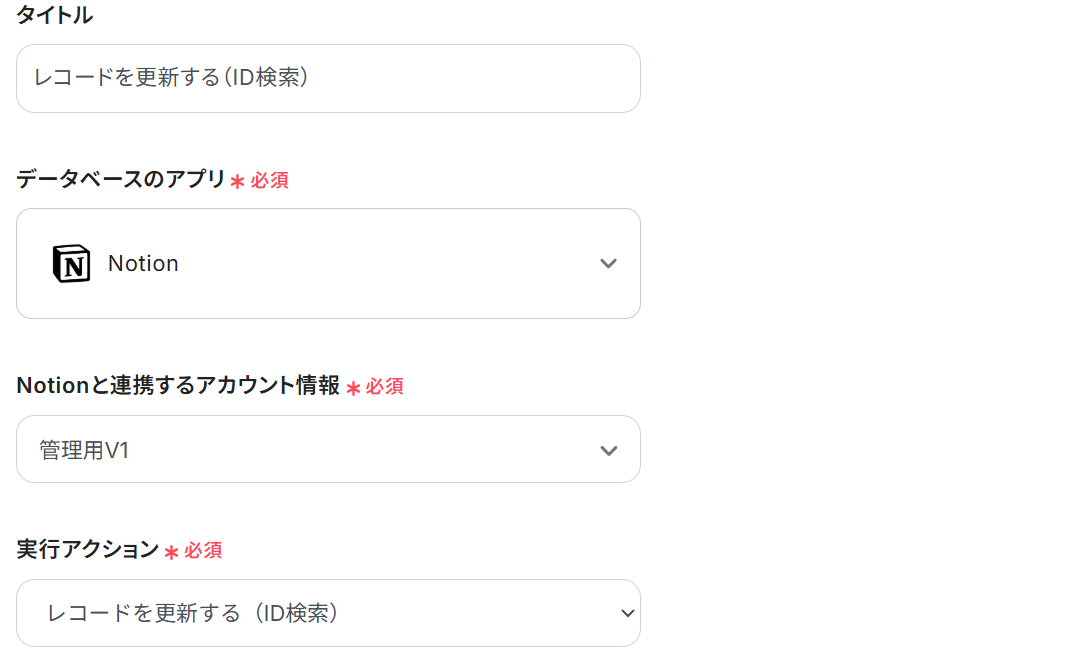Click the データベースのアプリ label
Viewport: 1085px width, 654px height.
coord(121,180)
